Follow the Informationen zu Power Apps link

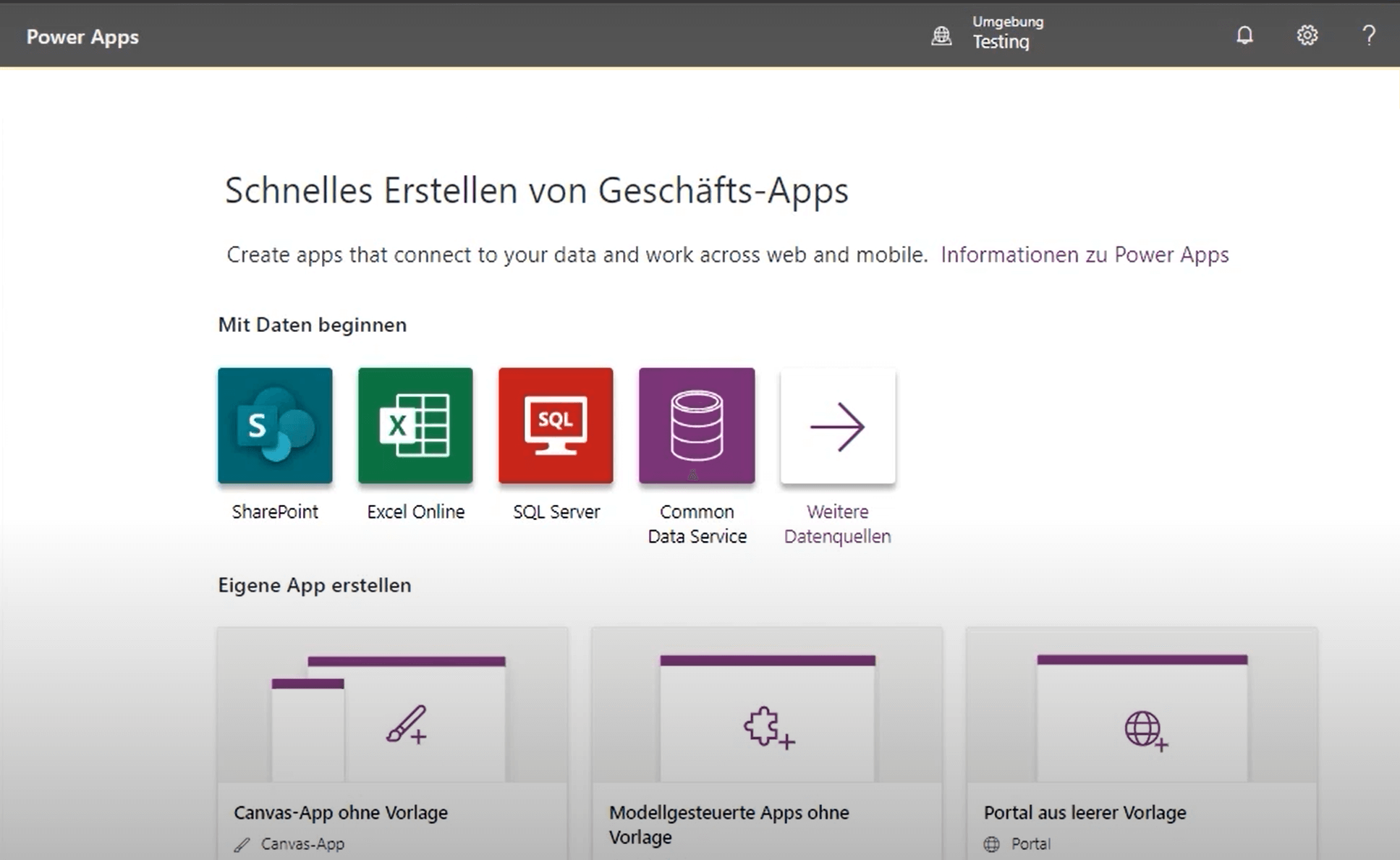1084,255
